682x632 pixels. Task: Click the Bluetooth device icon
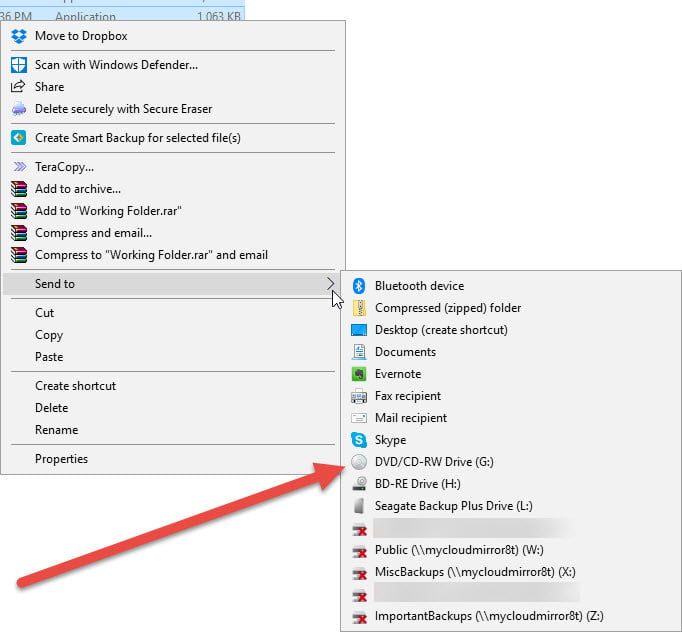click(x=359, y=286)
